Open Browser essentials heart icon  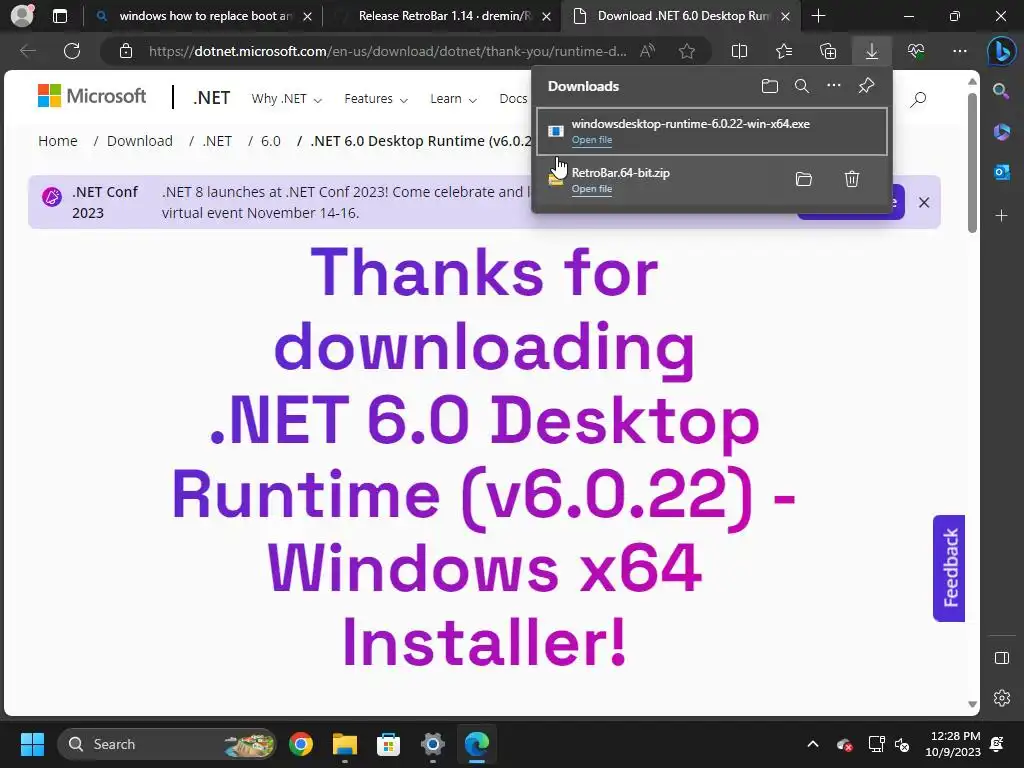[916, 51]
